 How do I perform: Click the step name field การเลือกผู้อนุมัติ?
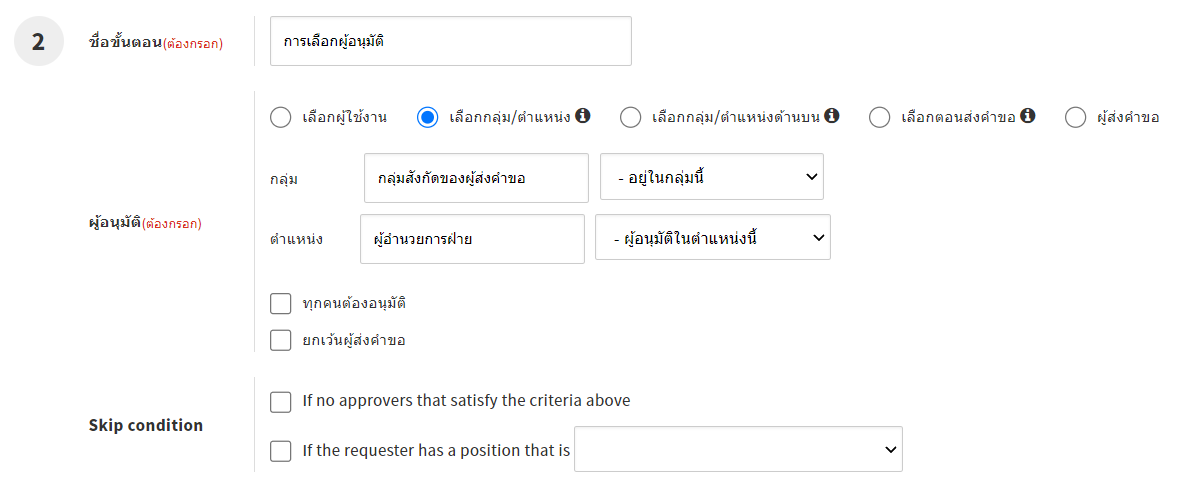451,42
